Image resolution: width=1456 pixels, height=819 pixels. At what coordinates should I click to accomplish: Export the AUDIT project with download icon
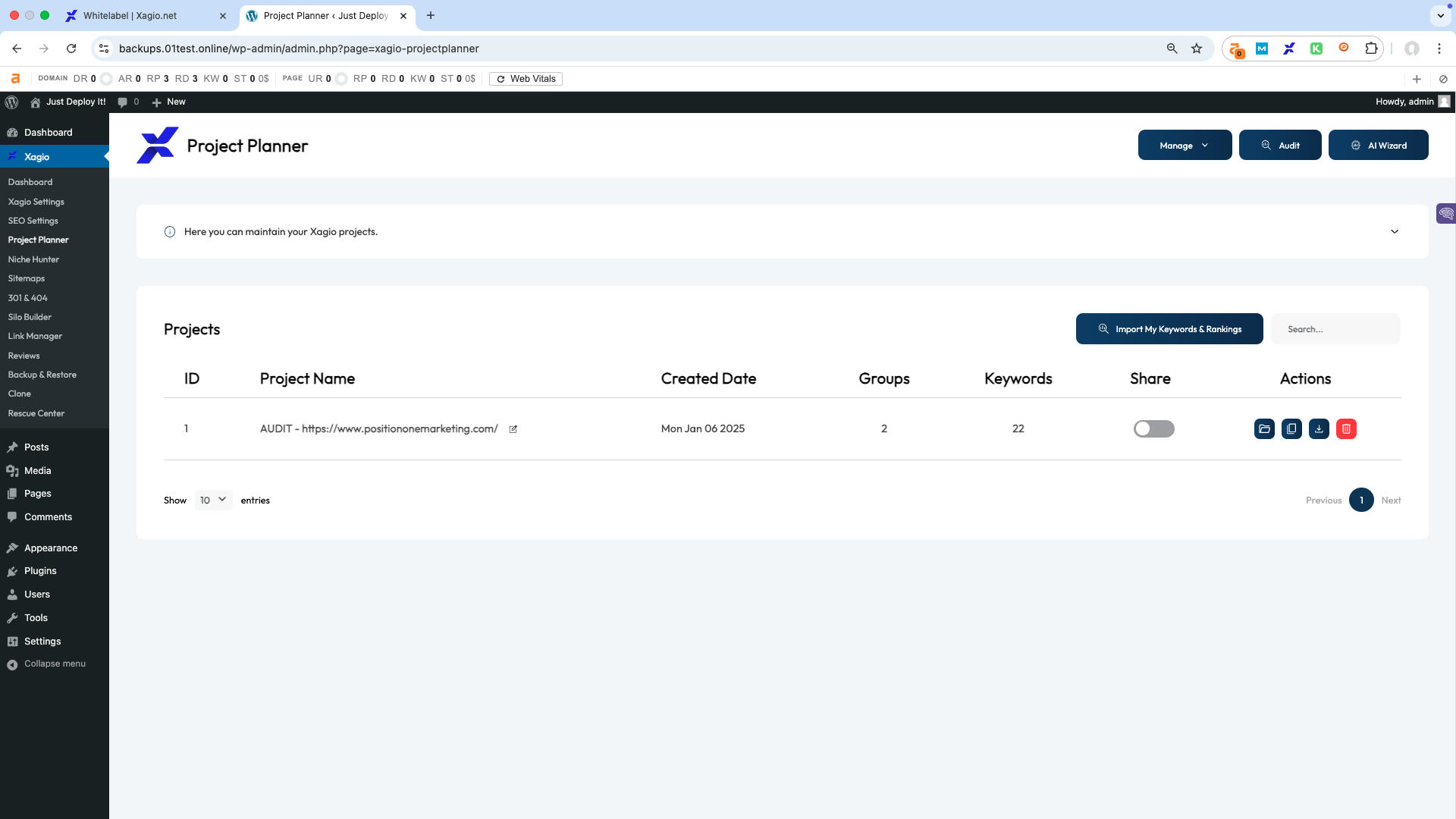(x=1319, y=429)
